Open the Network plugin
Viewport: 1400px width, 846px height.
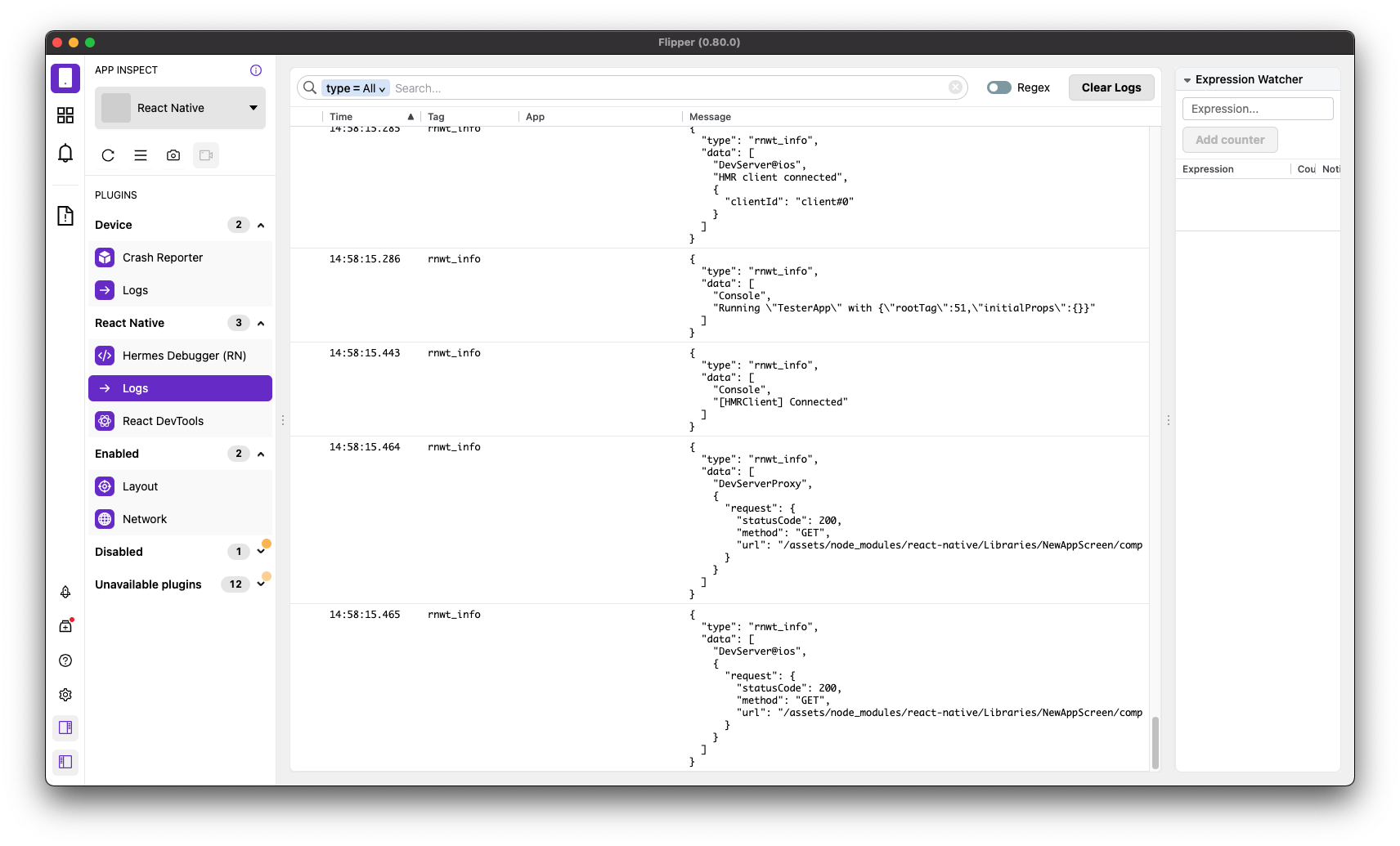click(180, 519)
